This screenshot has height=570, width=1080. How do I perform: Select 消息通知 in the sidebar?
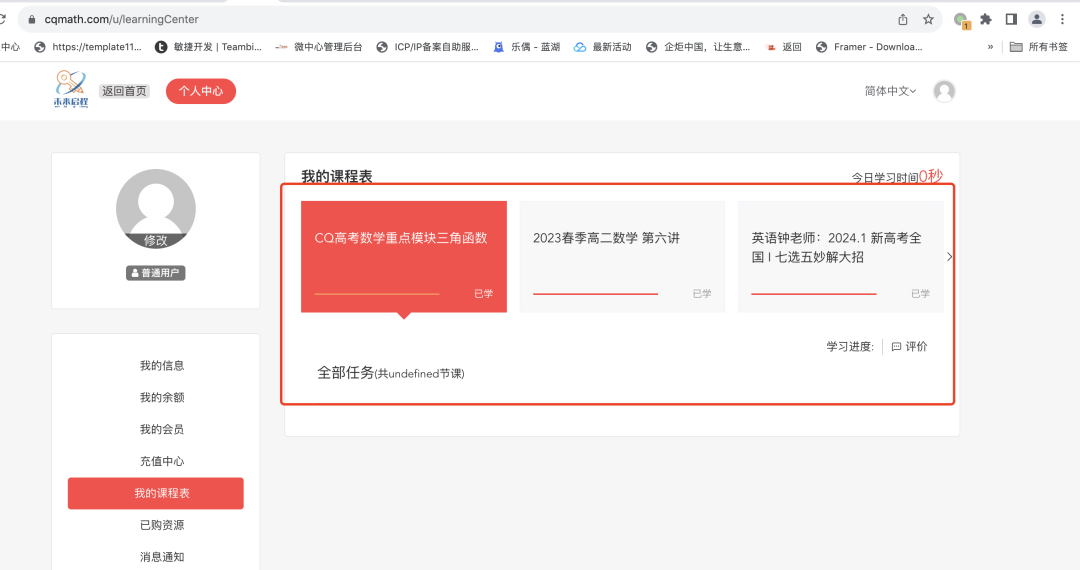(162, 557)
